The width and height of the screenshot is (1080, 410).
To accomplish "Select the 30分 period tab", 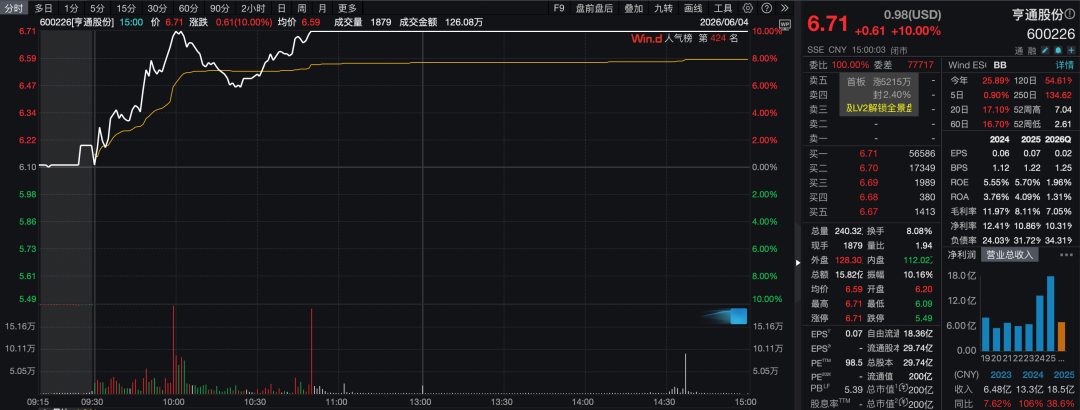I will click(x=157, y=8).
